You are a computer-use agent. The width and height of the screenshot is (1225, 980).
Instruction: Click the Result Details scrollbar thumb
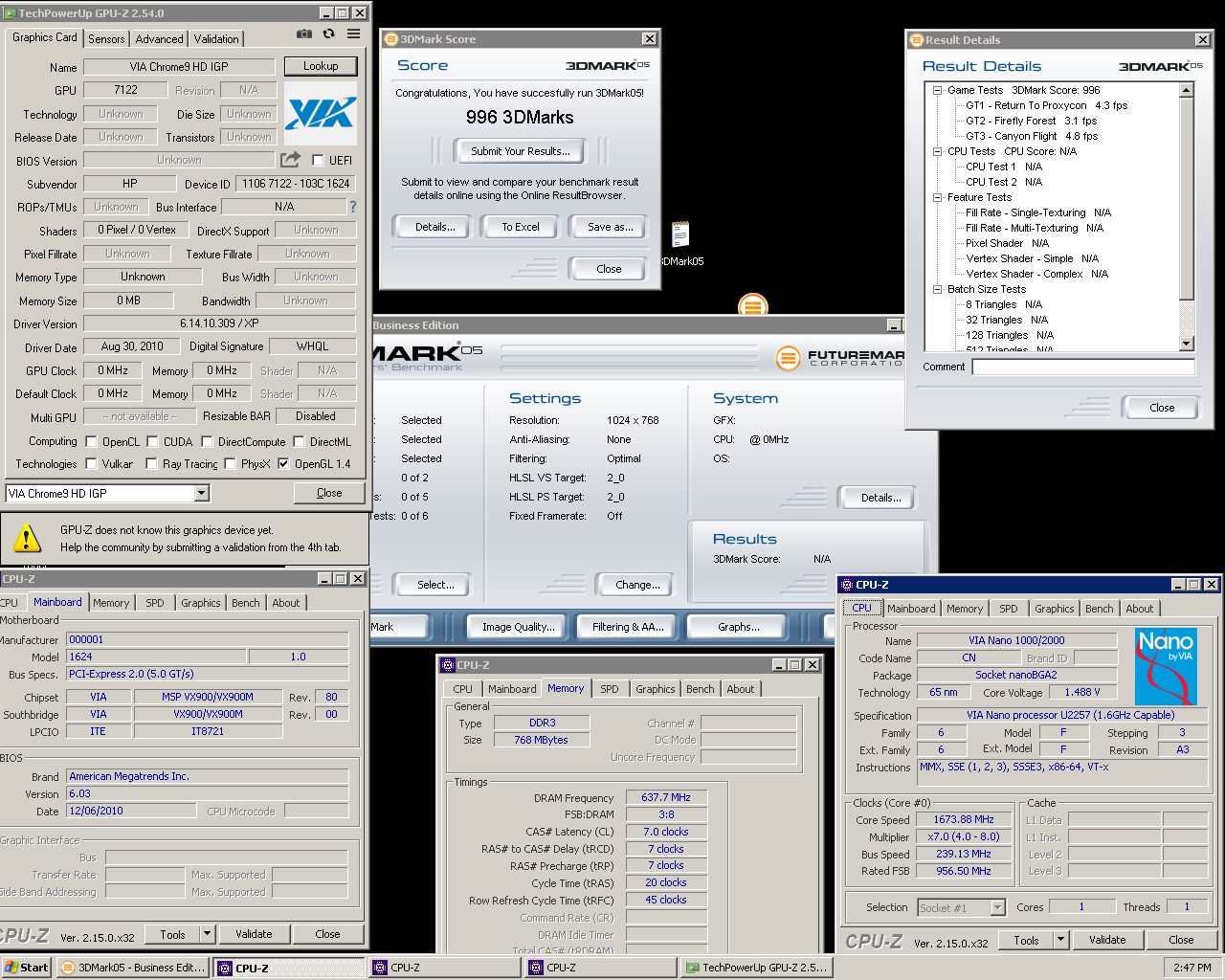pyautogui.click(x=1187, y=199)
